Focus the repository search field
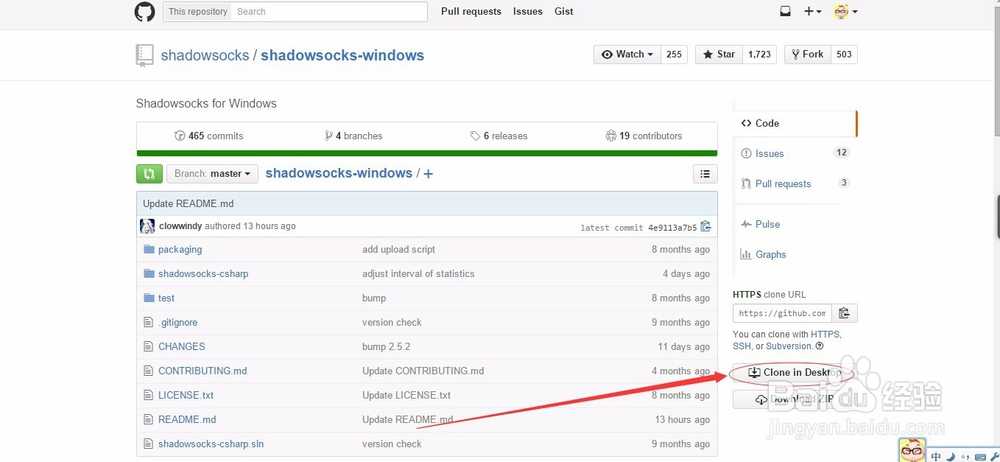Viewport: 1000px width, 462px height. [329, 11]
